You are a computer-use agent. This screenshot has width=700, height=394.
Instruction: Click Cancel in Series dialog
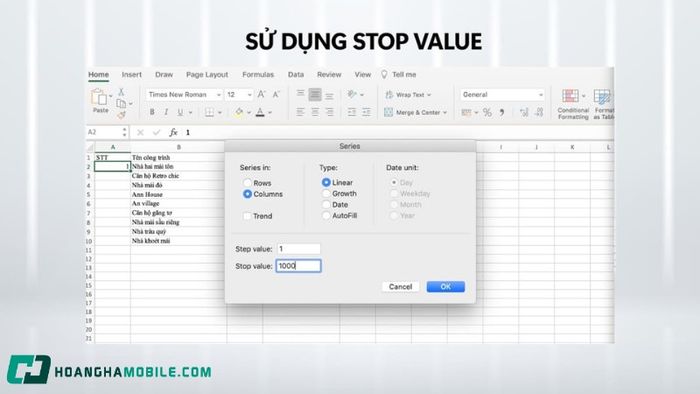[x=400, y=286]
